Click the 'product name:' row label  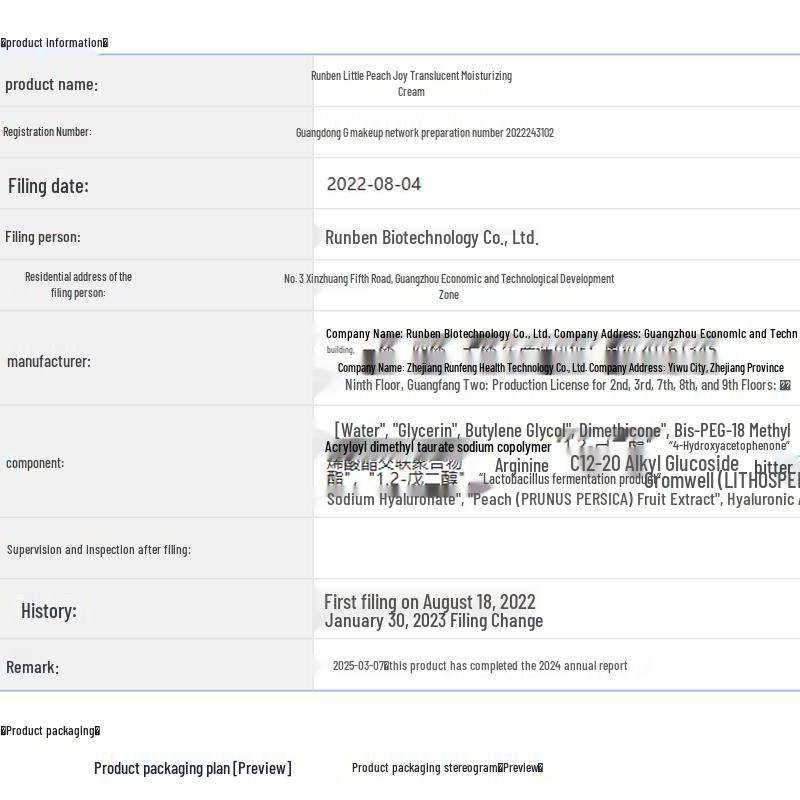52,84
